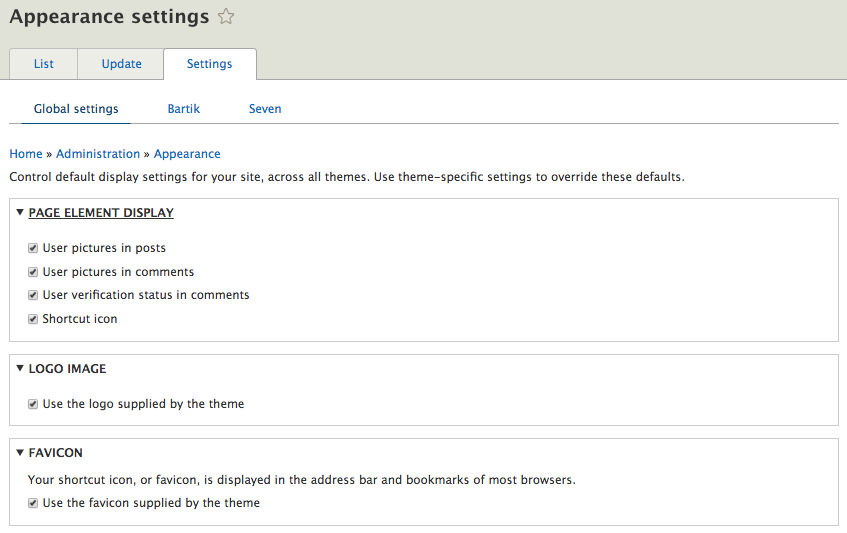Uncheck the Shortcut icon checkbox
Screen dimensions: 847x533
tap(33, 320)
